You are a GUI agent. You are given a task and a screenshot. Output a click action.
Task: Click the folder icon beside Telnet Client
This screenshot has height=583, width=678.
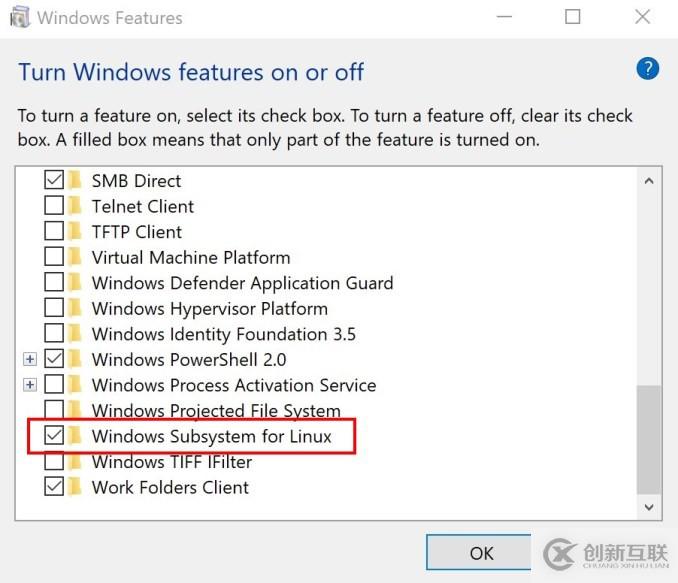click(x=76, y=206)
